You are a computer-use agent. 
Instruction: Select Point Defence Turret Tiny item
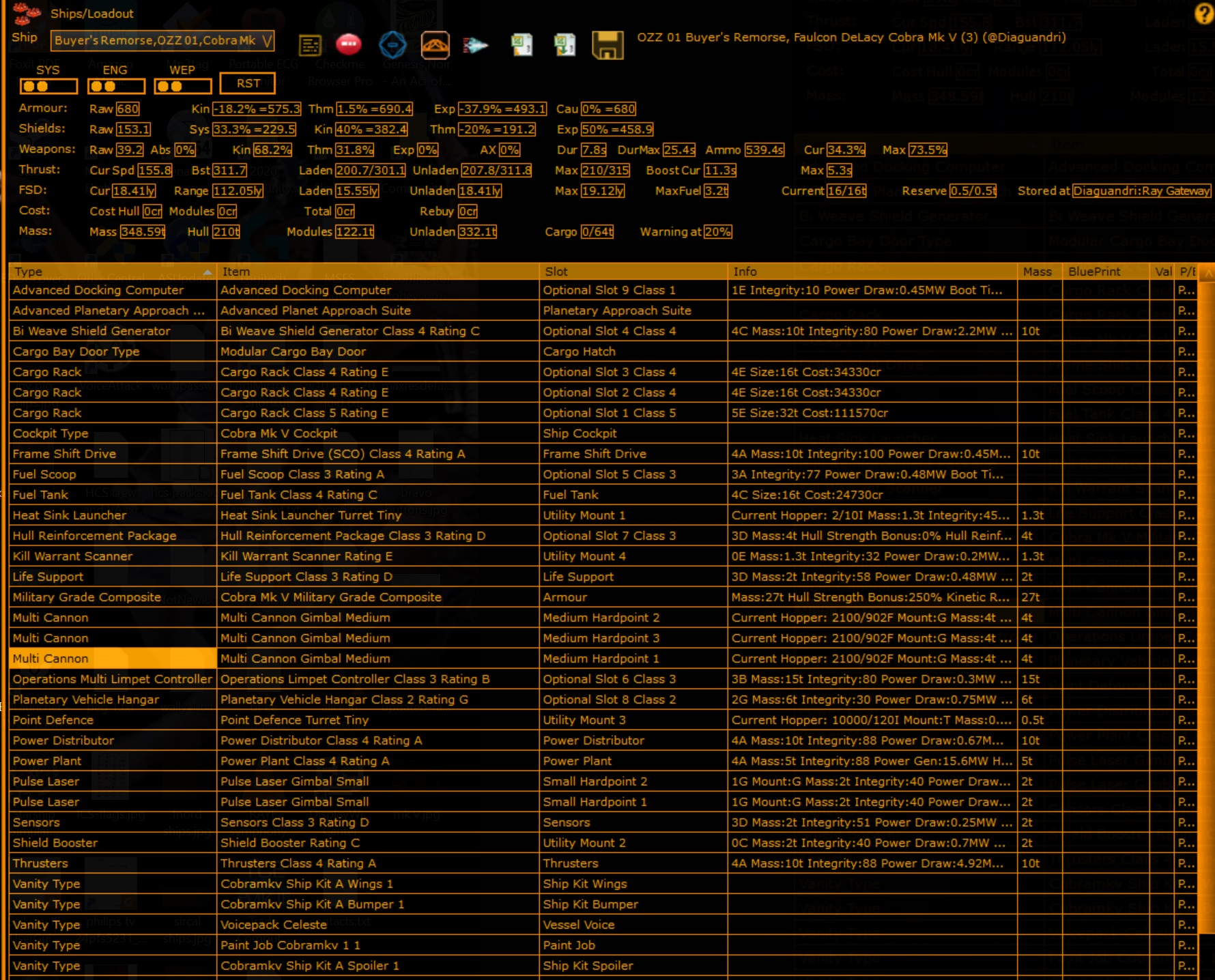point(377,720)
